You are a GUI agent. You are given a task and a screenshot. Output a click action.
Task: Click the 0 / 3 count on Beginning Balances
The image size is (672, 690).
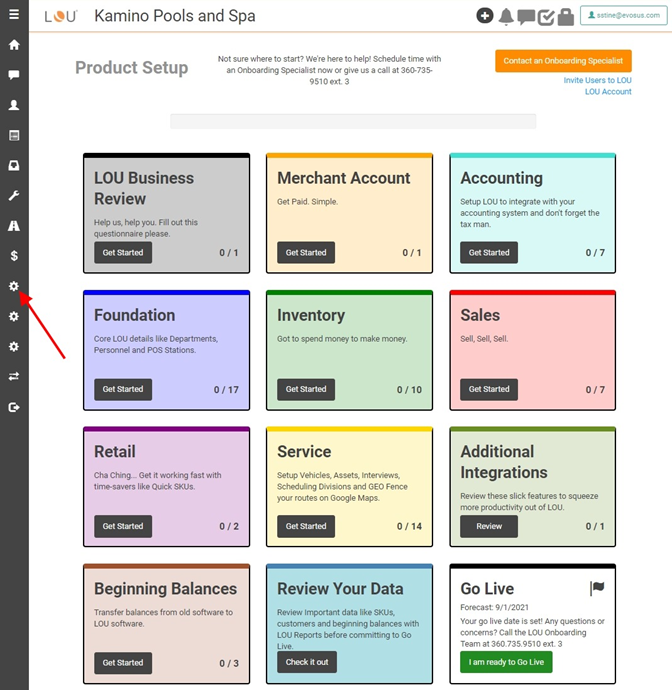coord(229,663)
